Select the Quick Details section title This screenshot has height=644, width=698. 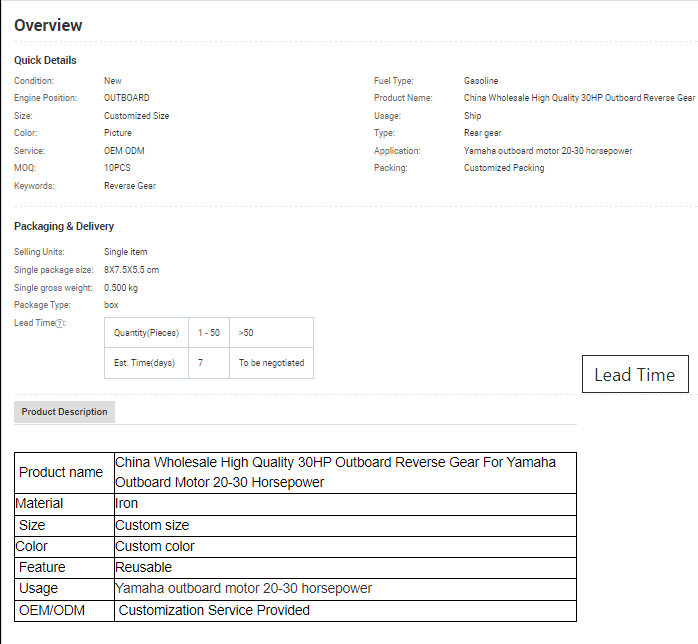tap(45, 60)
